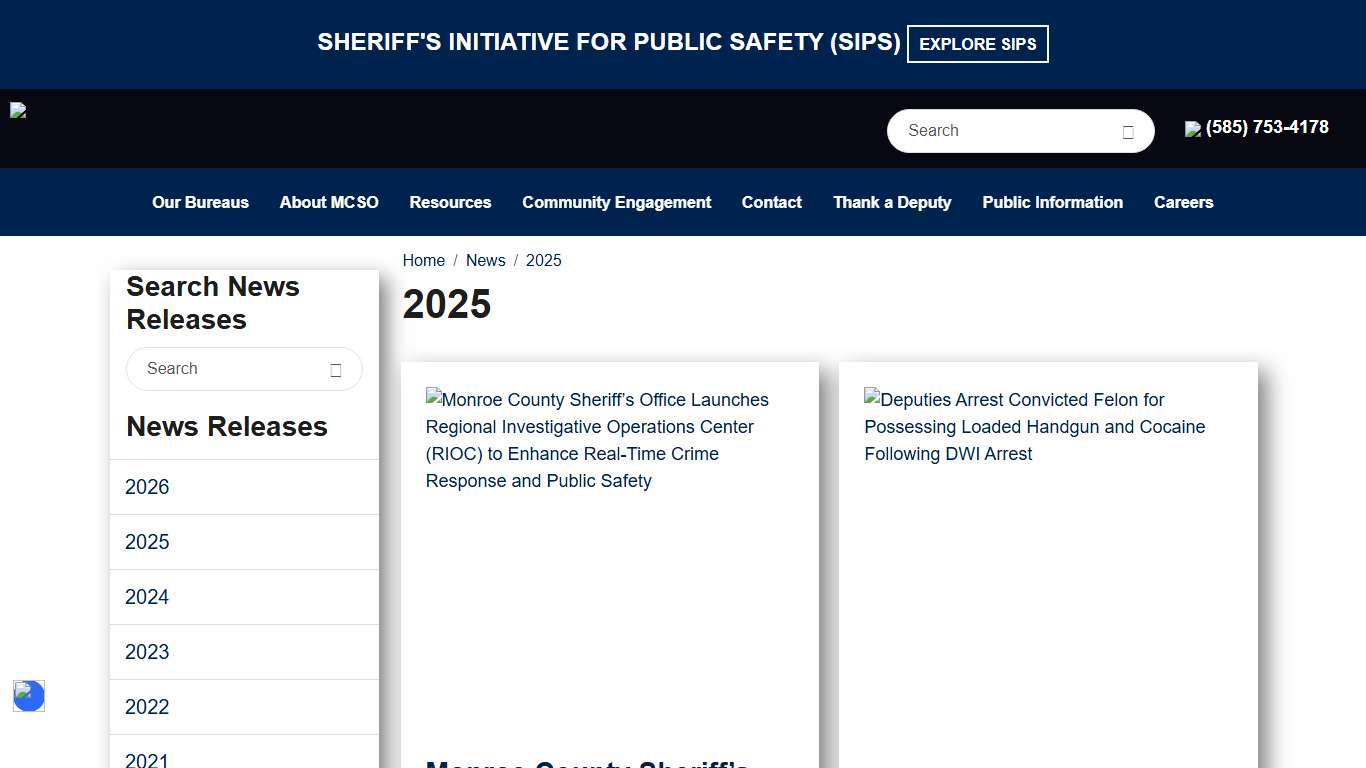This screenshot has height=768, width=1366.
Task: Select Community Engagement in the navigation
Action: coord(616,202)
